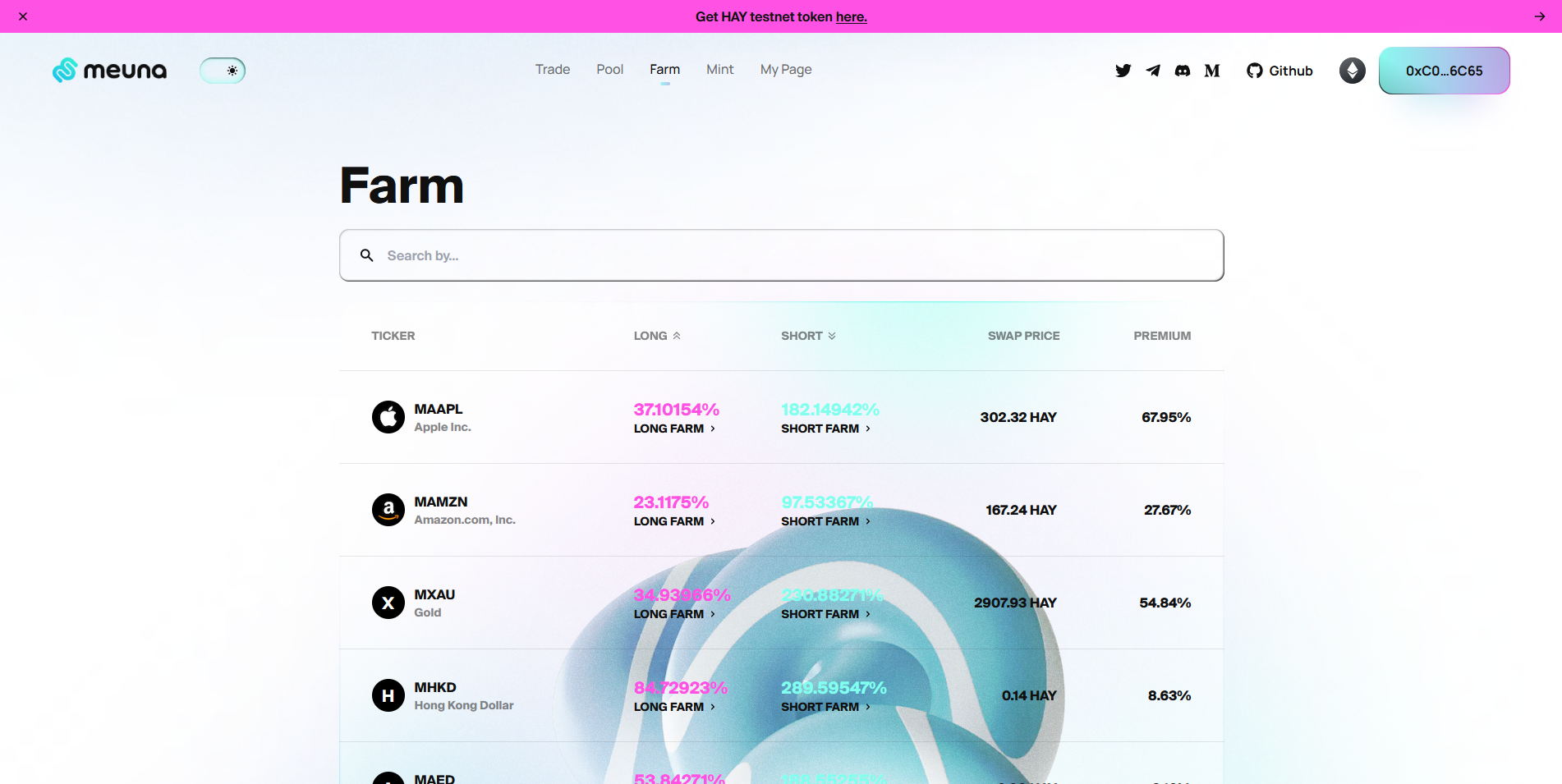Click the banner's right arrow icon
This screenshot has width=1562, height=784.
tap(1539, 16)
